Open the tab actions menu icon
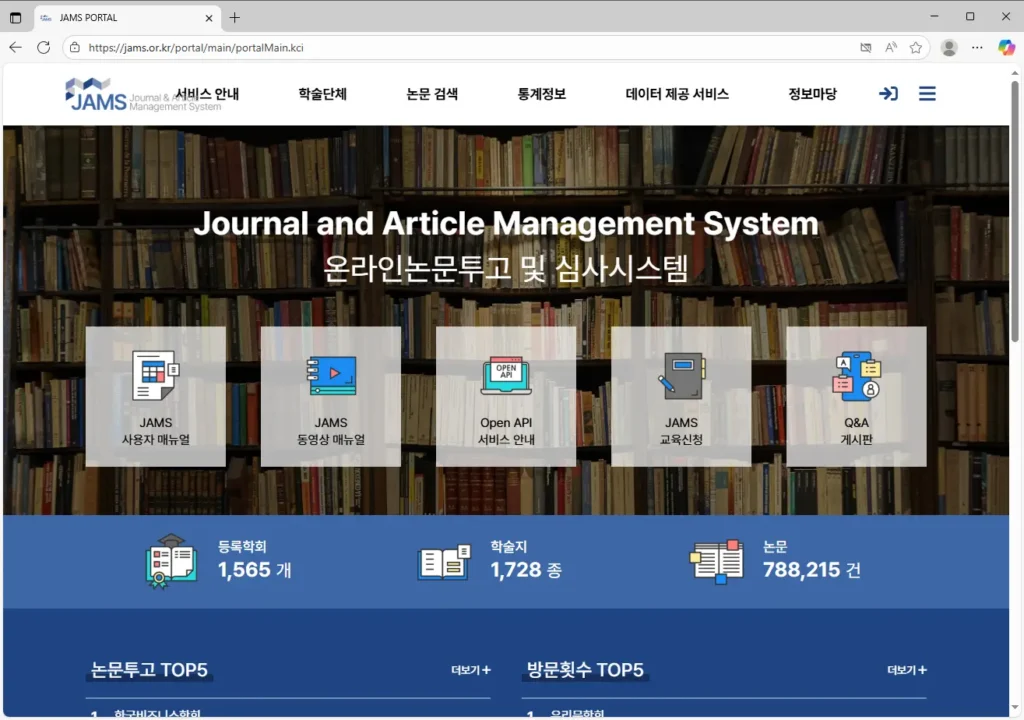The width and height of the screenshot is (1024, 720). click(16, 18)
